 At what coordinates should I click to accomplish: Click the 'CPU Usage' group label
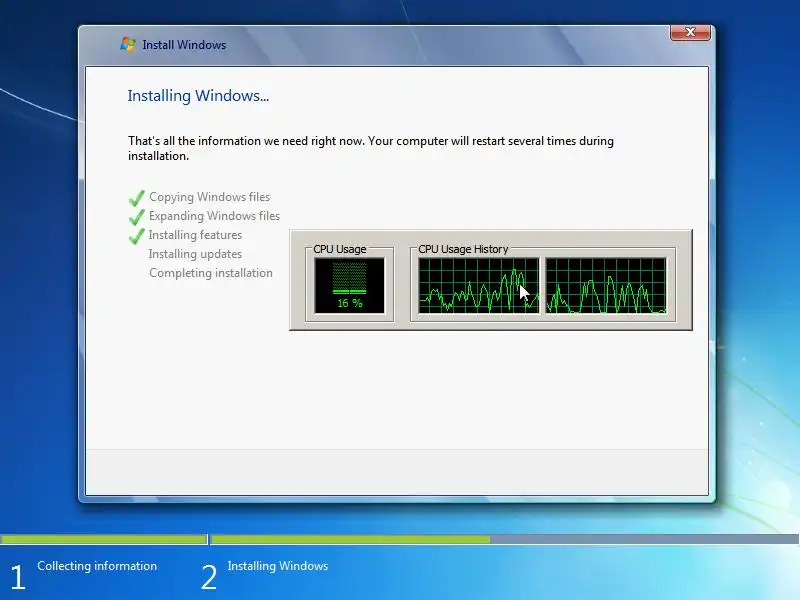point(340,249)
